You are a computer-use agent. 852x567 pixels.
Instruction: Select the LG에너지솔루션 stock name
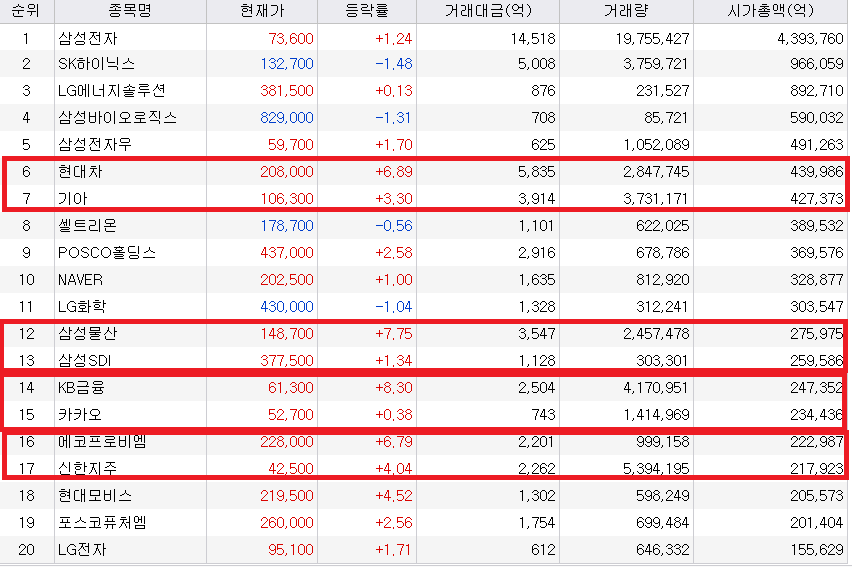[x=111, y=90]
